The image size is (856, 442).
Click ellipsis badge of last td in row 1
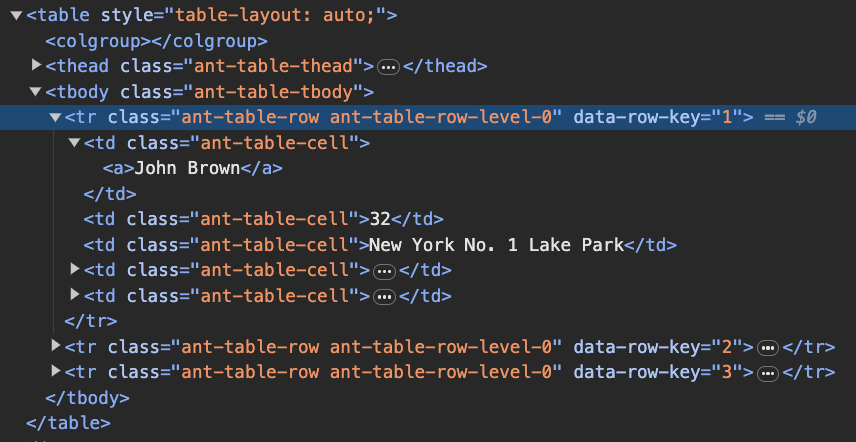385,297
